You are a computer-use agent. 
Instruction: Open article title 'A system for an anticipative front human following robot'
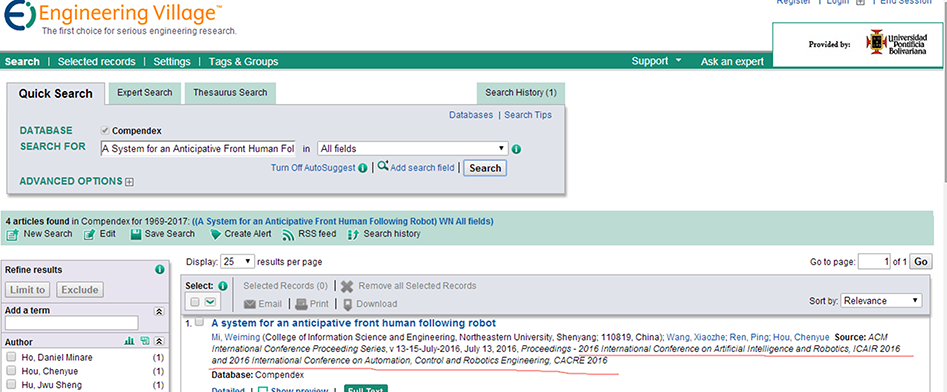[x=353, y=323]
